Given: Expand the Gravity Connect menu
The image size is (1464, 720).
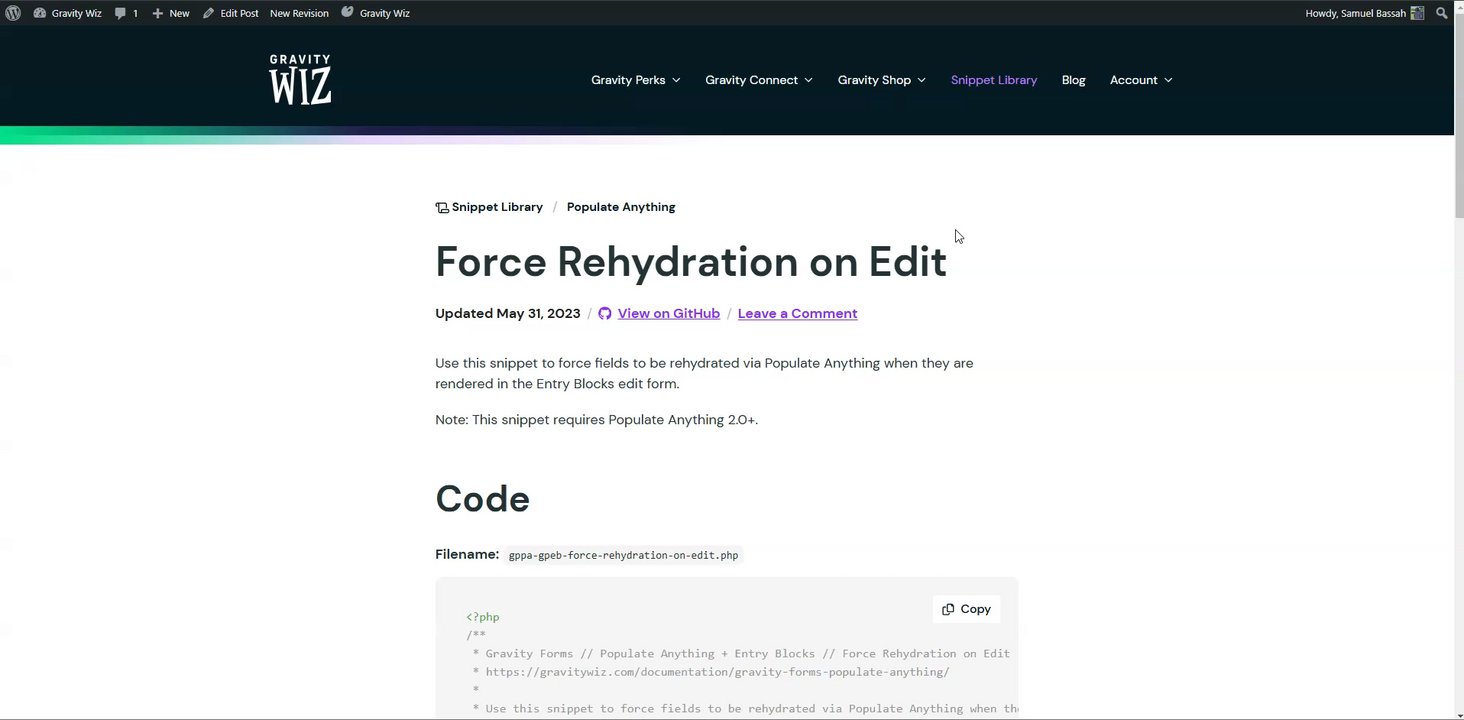Looking at the screenshot, I should (759, 80).
